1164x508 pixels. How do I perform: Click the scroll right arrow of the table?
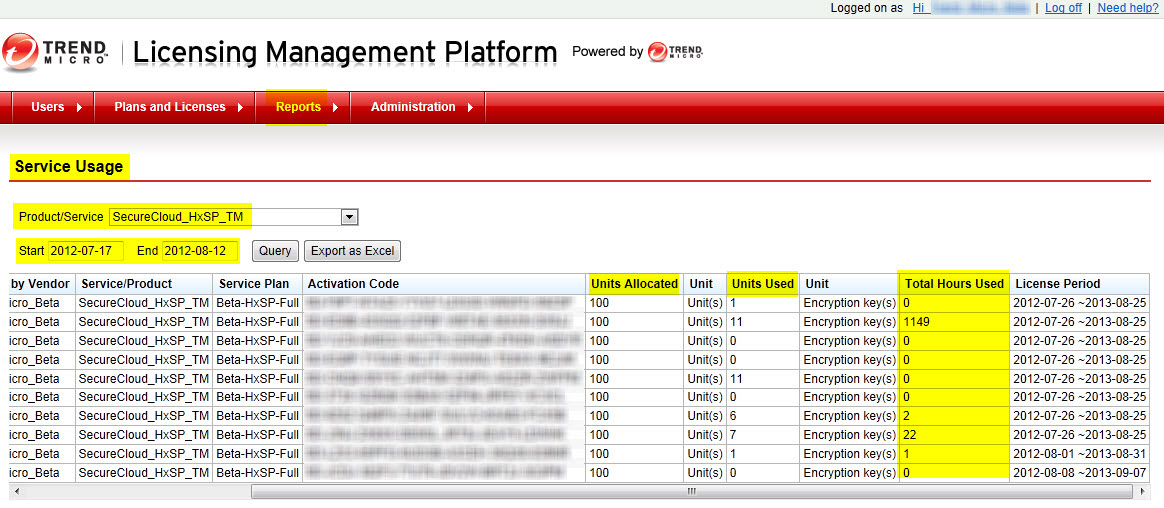(x=1142, y=492)
